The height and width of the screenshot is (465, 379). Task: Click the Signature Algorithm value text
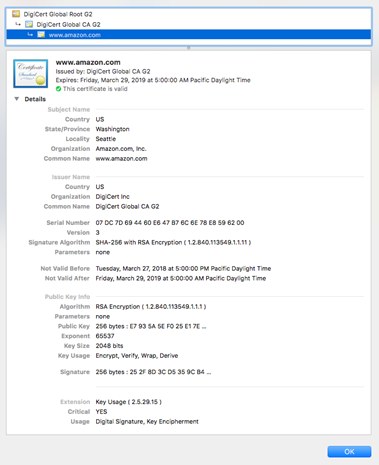click(x=173, y=242)
